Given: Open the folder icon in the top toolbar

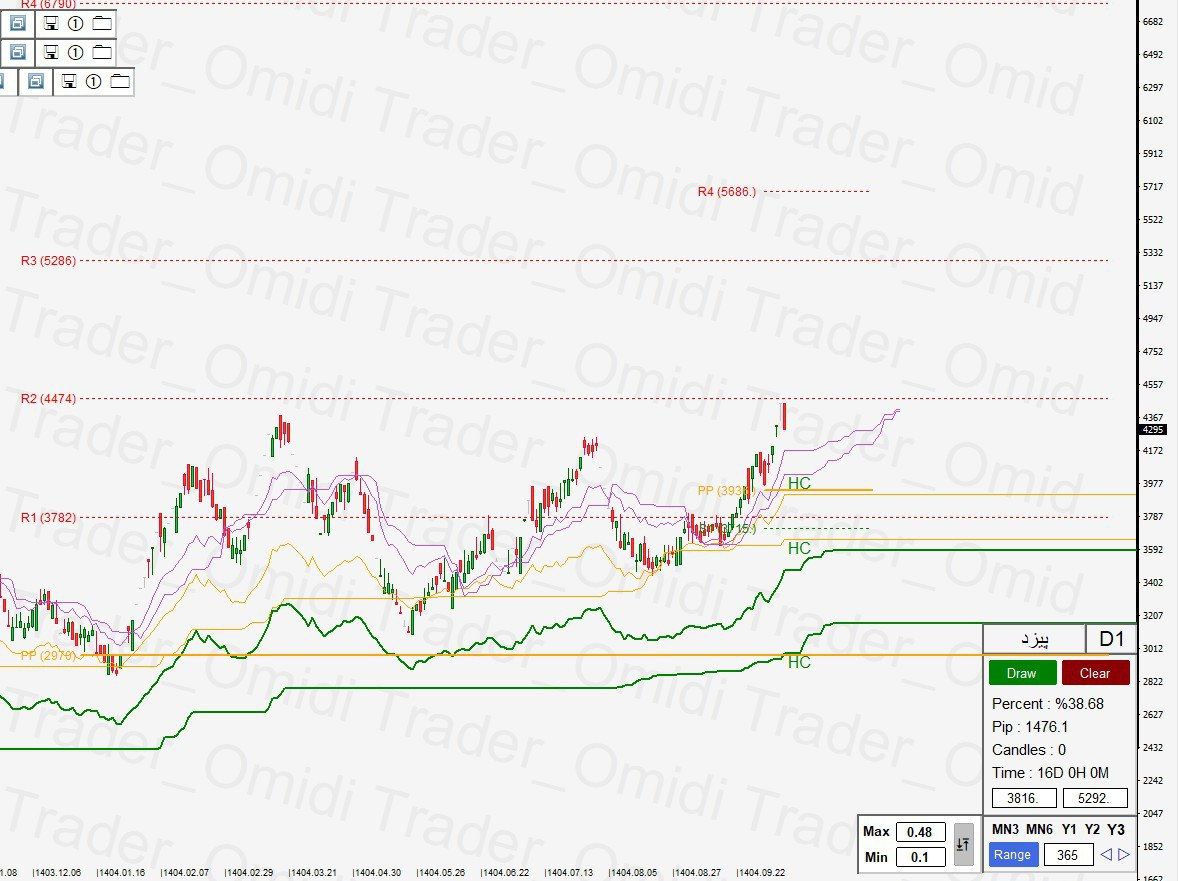Looking at the screenshot, I should 100,23.
